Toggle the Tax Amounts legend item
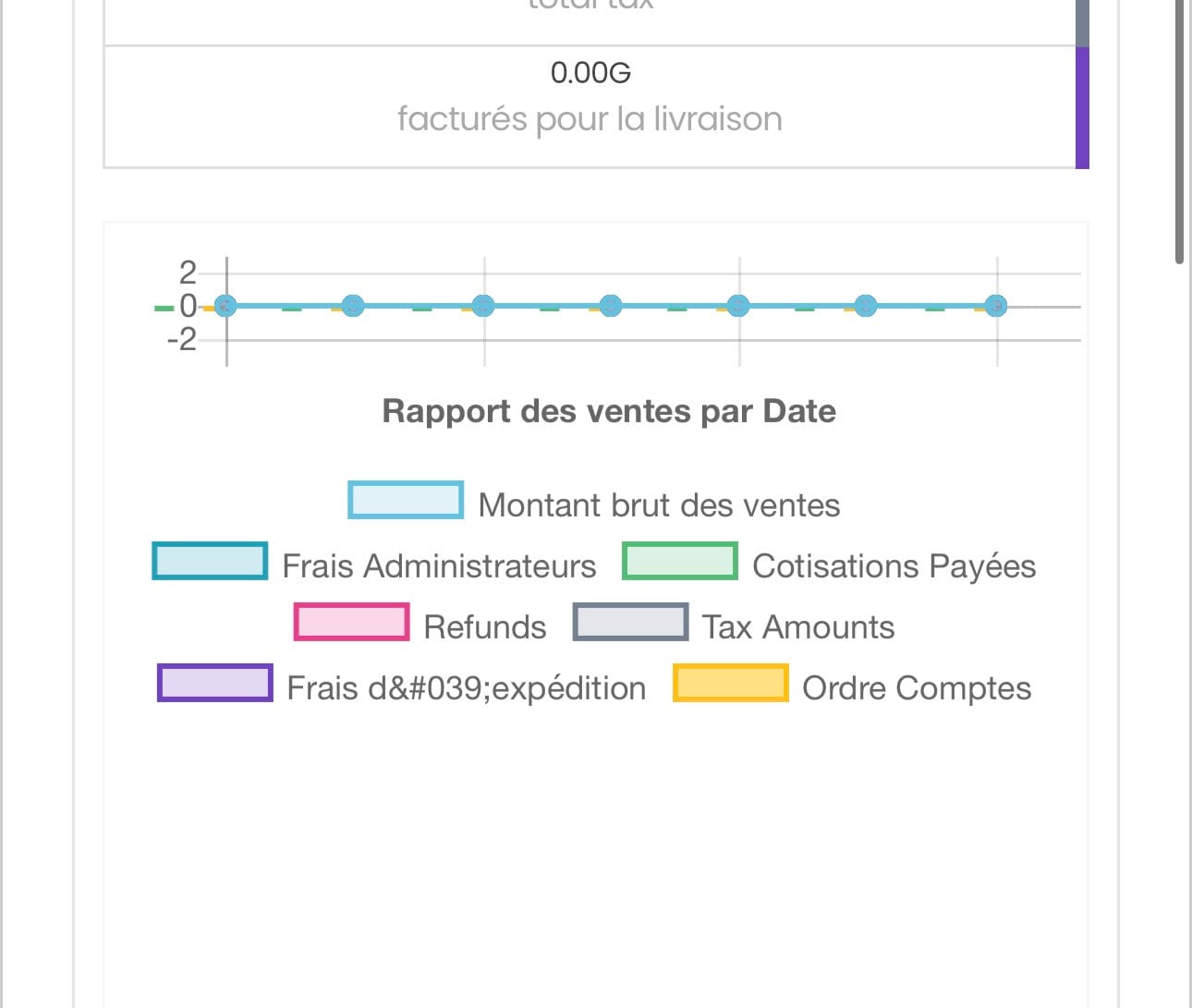The width and height of the screenshot is (1192, 1008). pos(630,622)
